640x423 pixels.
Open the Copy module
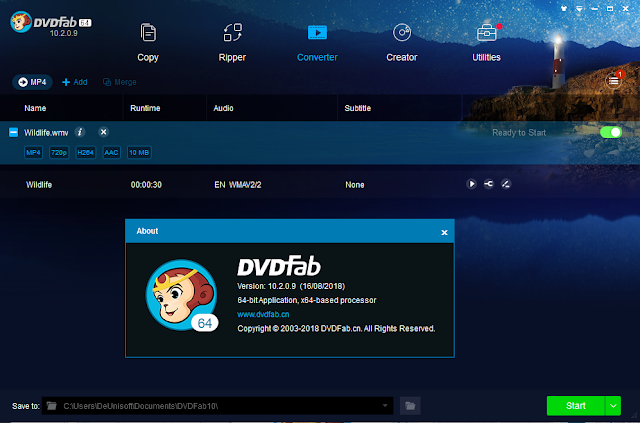pos(148,43)
